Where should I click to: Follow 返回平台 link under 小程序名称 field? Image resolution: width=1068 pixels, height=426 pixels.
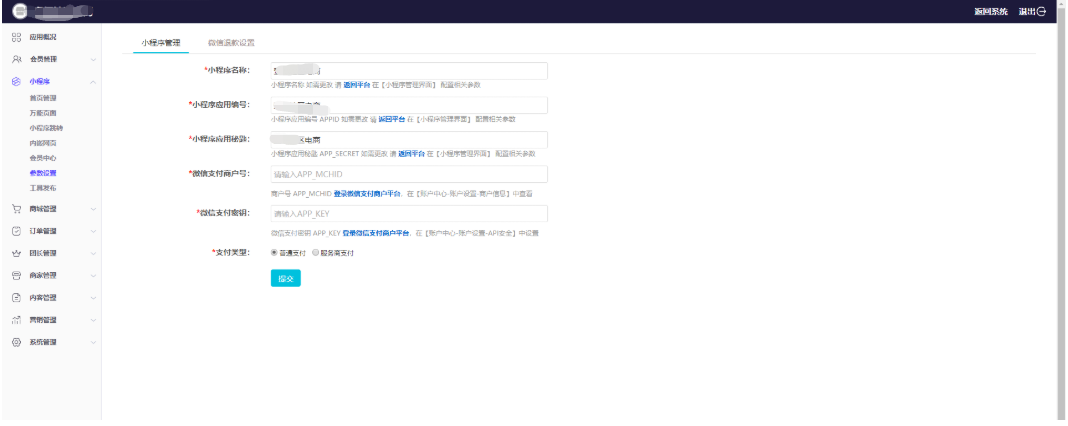coord(357,85)
